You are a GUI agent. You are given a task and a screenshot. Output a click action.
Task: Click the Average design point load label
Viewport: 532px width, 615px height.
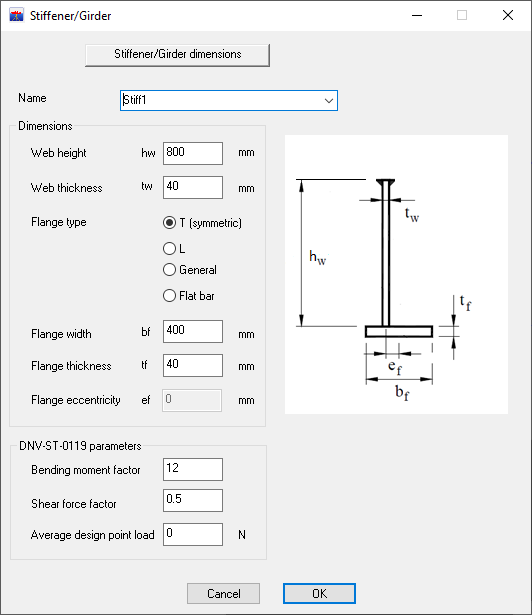coord(93,535)
